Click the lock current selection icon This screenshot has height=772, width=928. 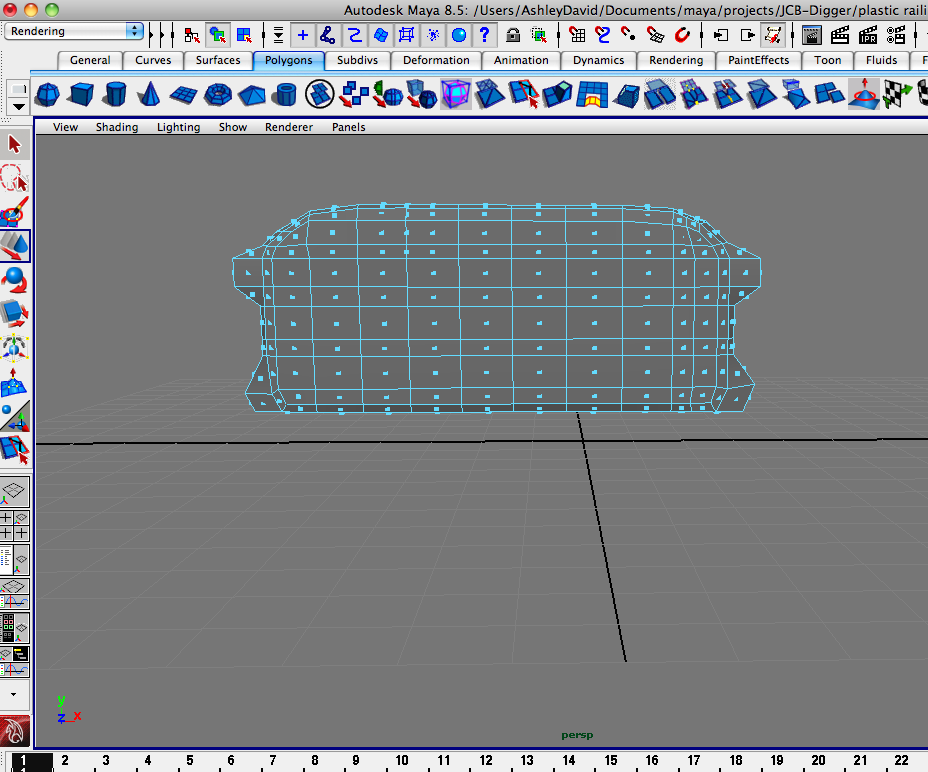tap(513, 36)
